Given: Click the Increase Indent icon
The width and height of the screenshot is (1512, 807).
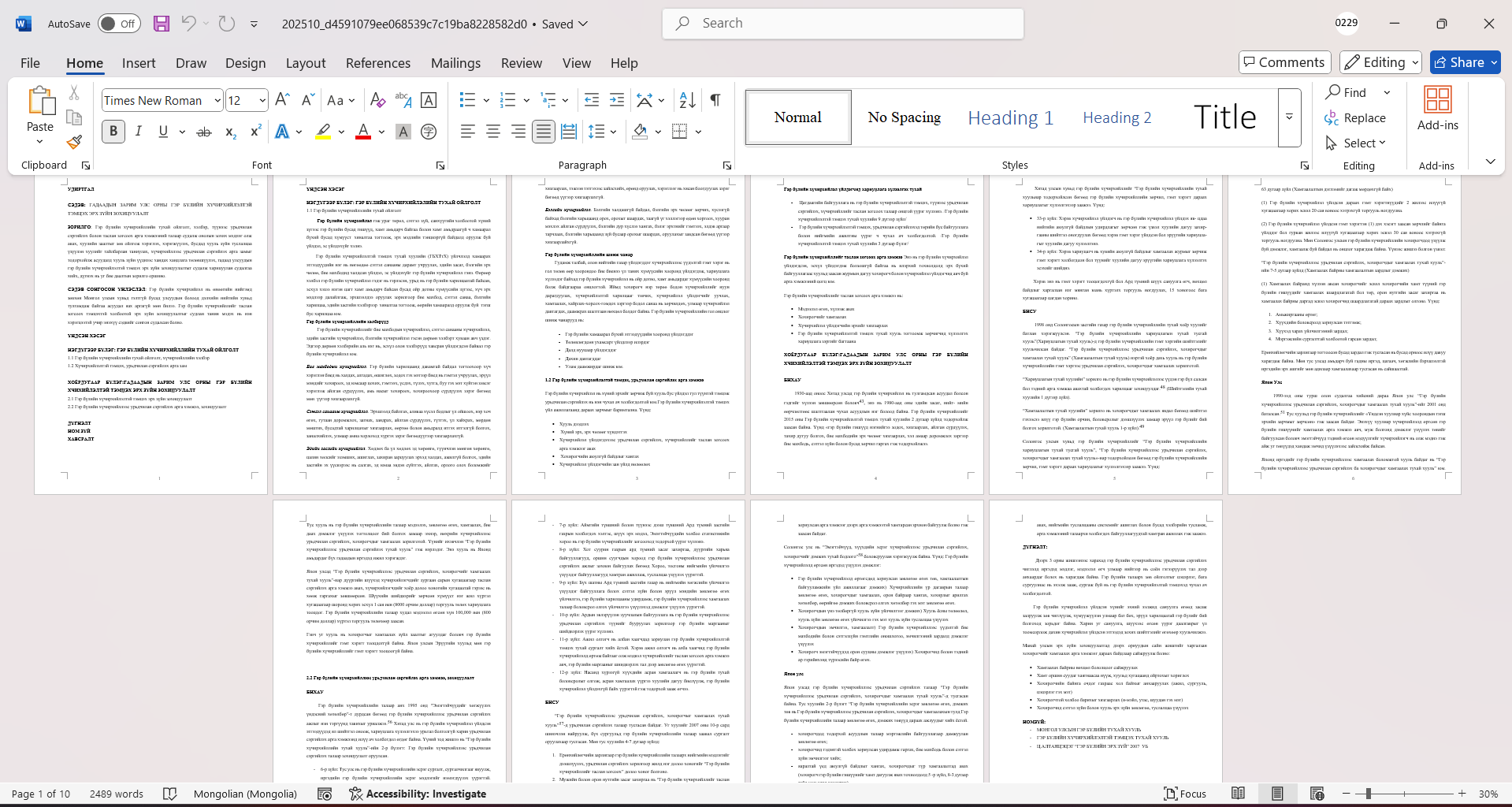Looking at the screenshot, I should [617, 100].
